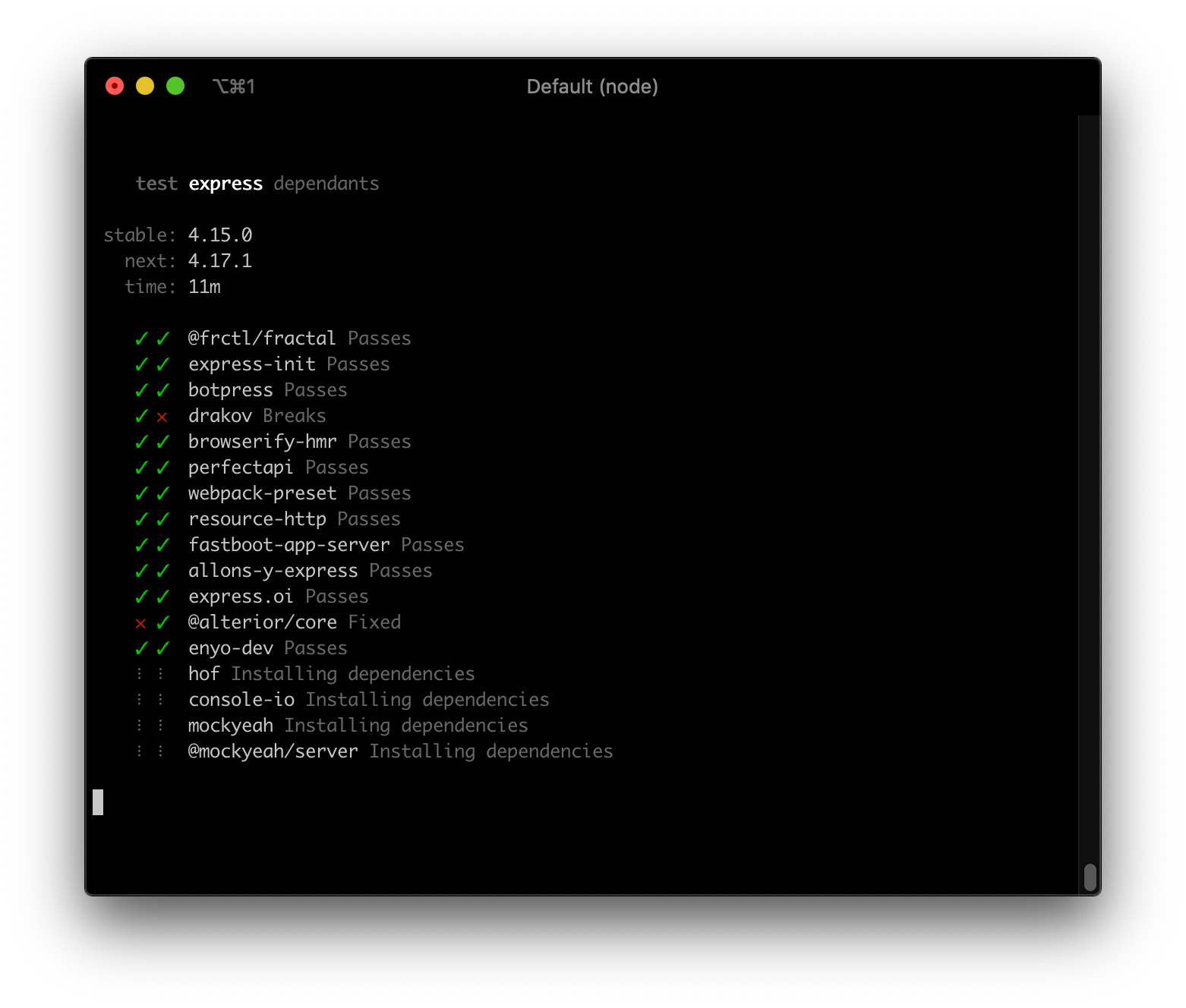This screenshot has height=1008, width=1186.
Task: Select the @alterior/core Fixed result line
Action: pyautogui.click(x=295, y=622)
